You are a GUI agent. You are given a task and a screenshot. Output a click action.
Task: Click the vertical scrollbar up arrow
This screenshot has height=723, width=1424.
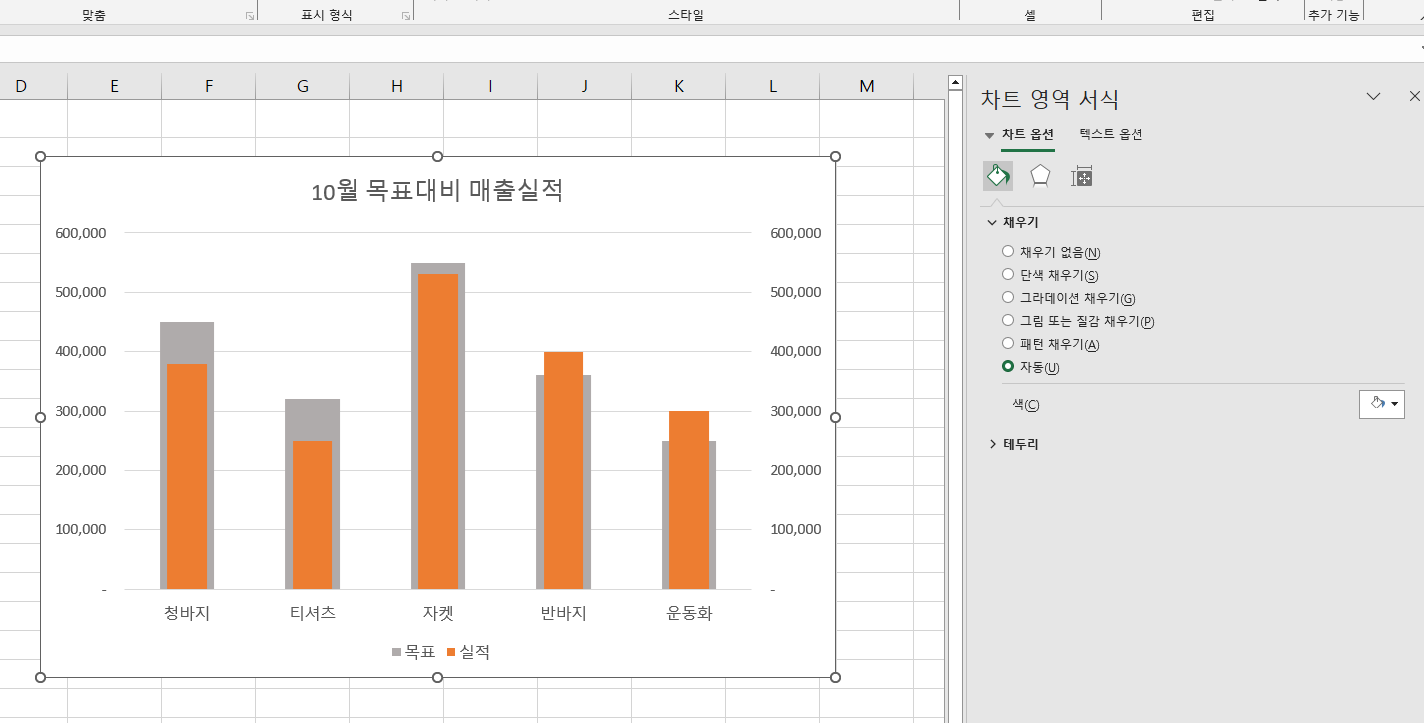pyautogui.click(x=955, y=83)
